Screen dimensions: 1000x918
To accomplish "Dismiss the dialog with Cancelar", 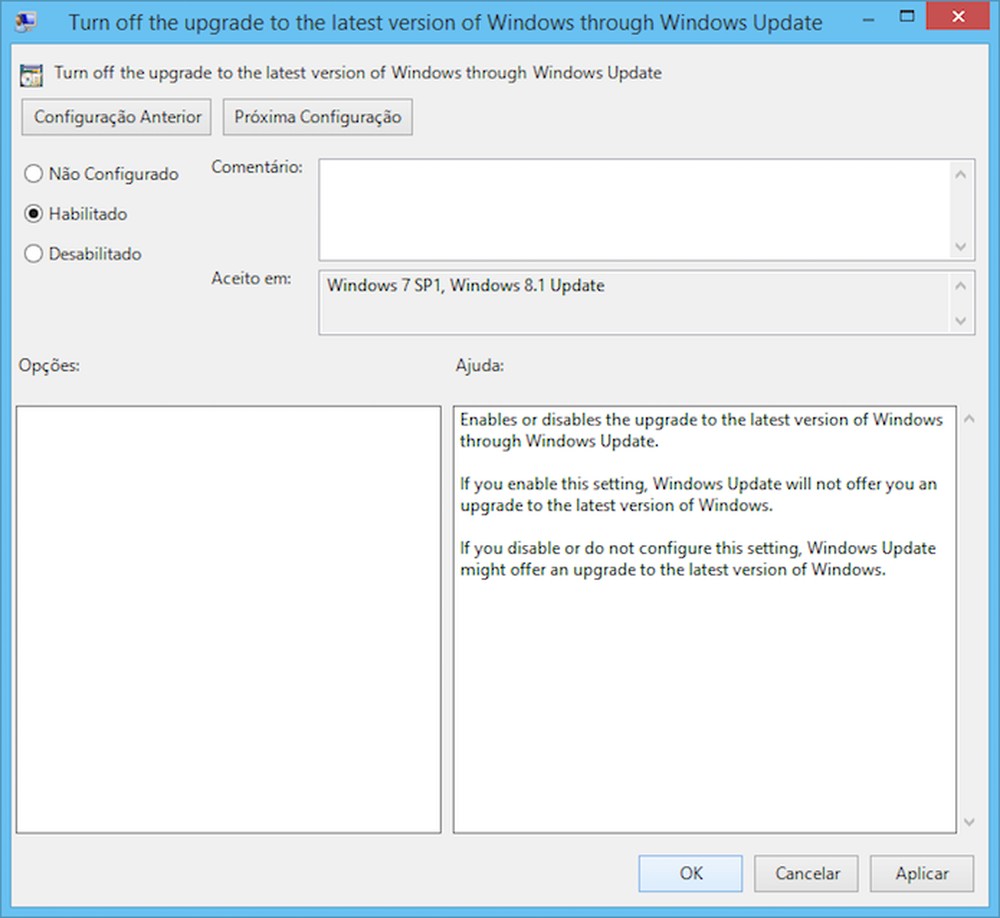I will [806, 873].
